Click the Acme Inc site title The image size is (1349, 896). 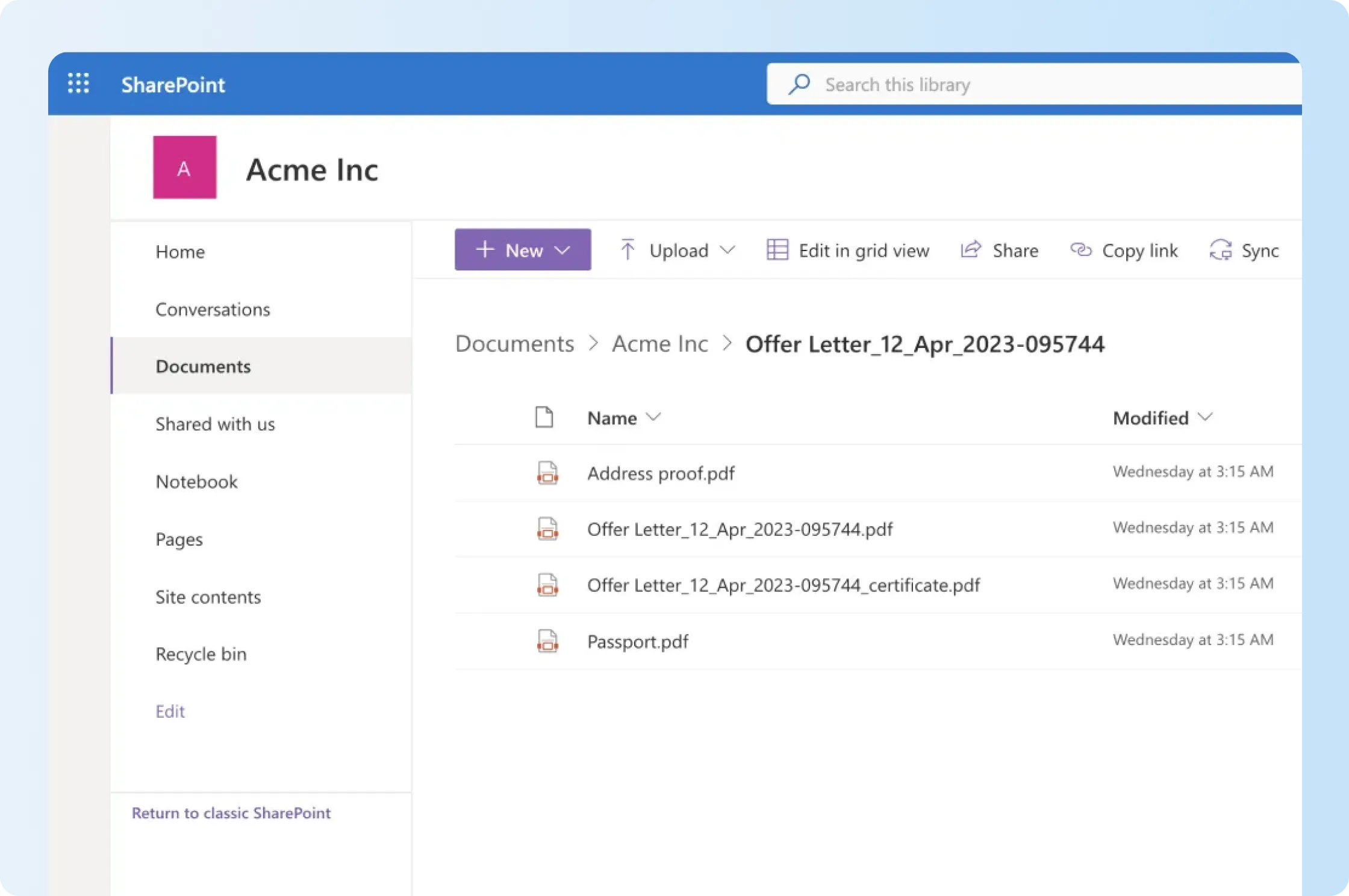tap(312, 169)
